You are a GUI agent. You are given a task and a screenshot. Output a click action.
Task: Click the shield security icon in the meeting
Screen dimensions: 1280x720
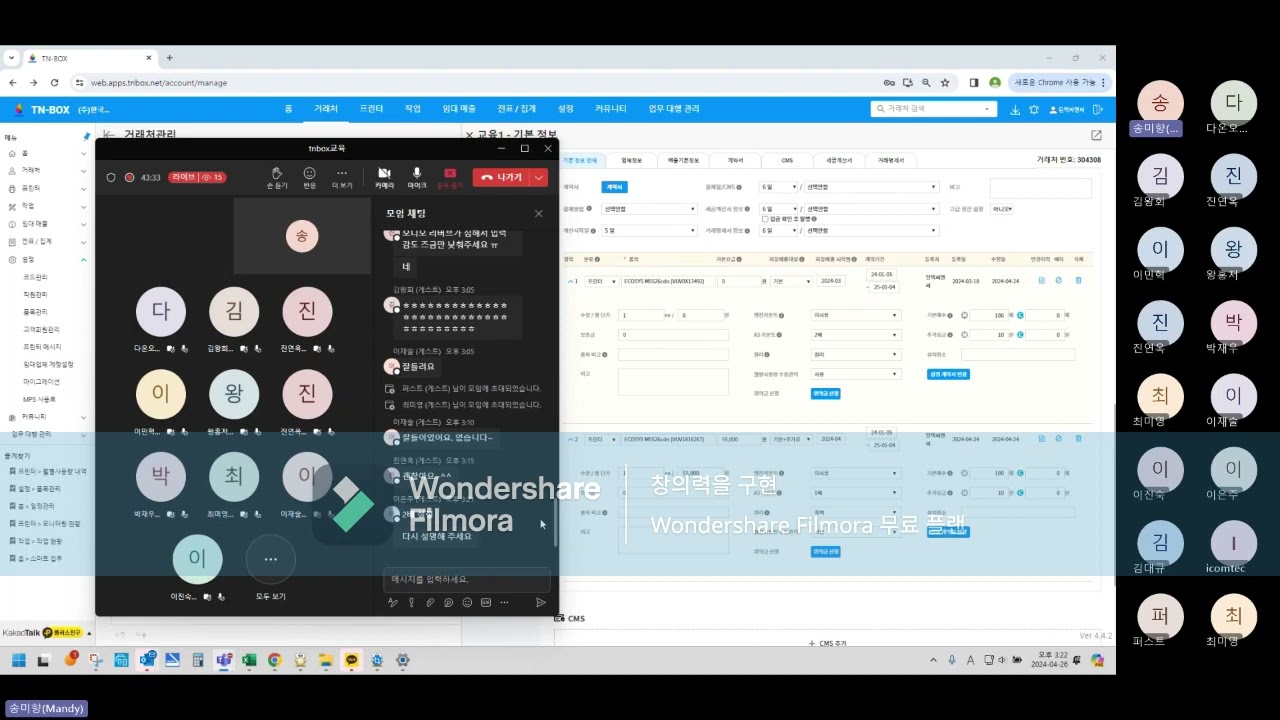tap(111, 177)
